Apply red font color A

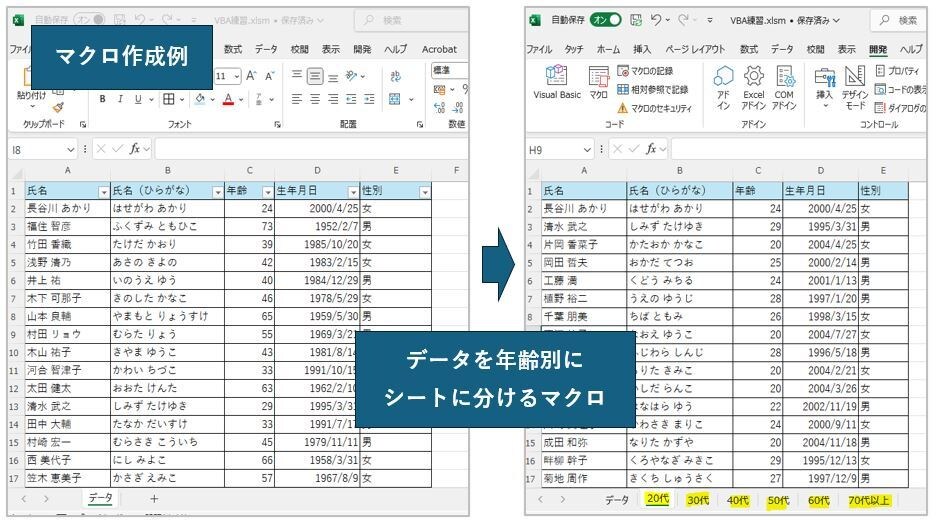click(228, 99)
